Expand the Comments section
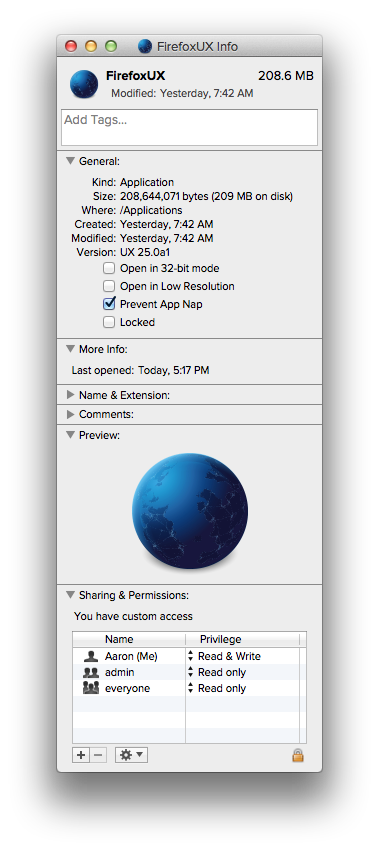Screen dimensions: 379x851 pyautogui.click(x=70, y=414)
